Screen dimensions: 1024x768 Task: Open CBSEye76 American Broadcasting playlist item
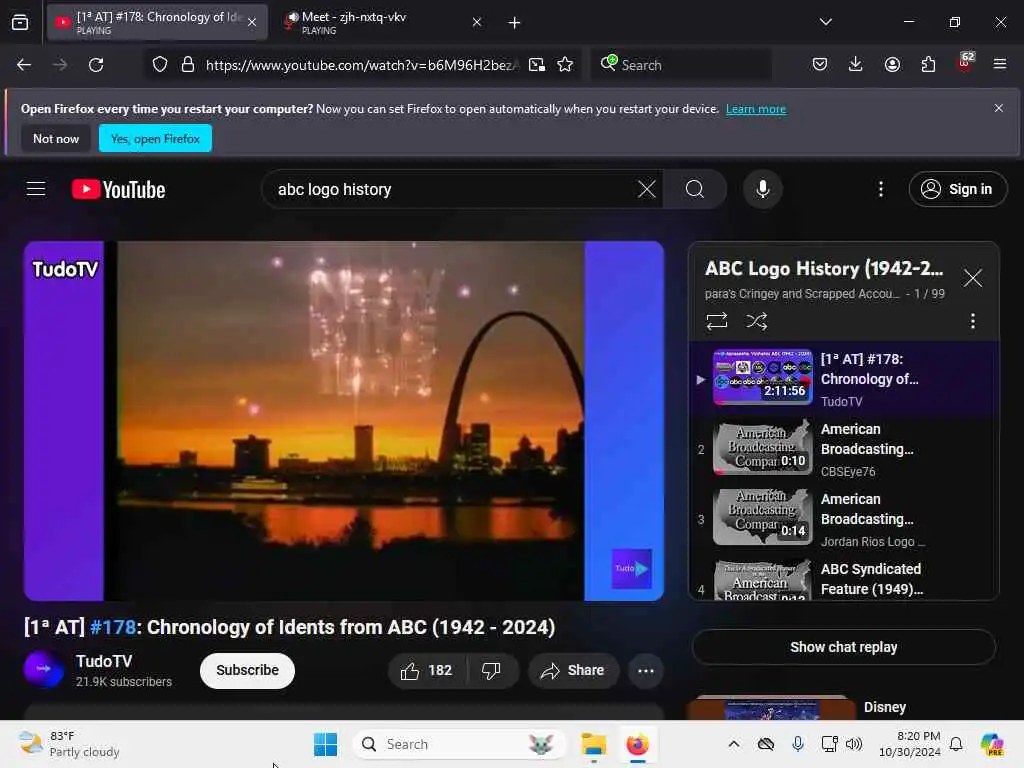tap(844, 449)
